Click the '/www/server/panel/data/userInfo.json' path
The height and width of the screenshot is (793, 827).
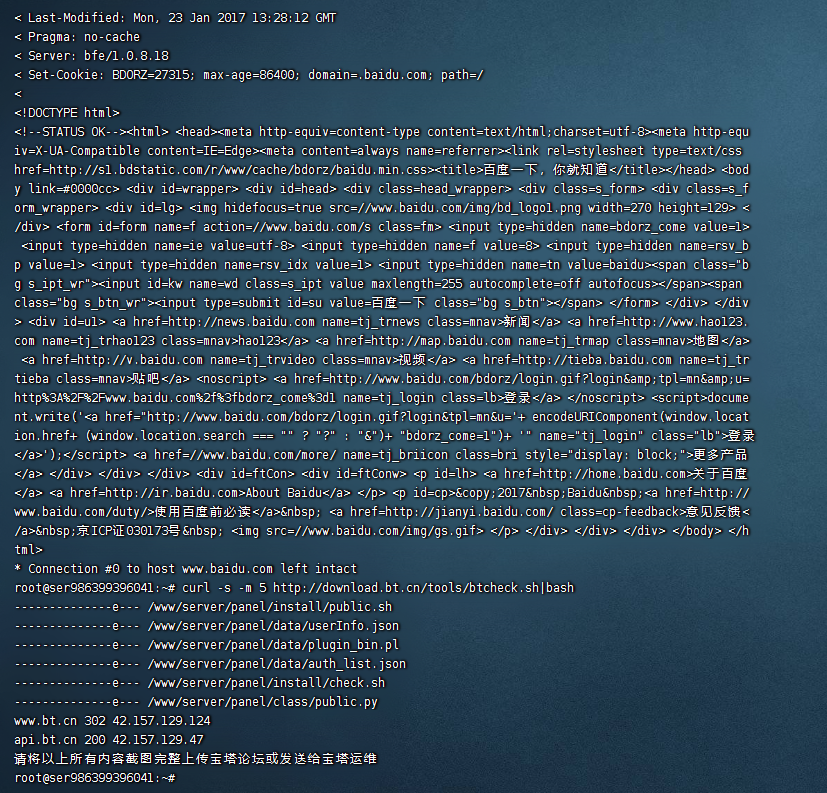click(x=273, y=625)
